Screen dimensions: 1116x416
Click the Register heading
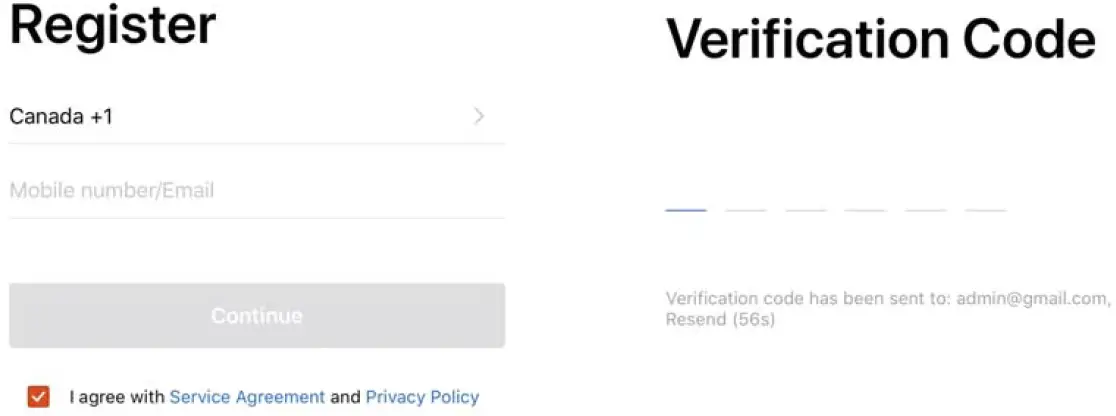112,25
